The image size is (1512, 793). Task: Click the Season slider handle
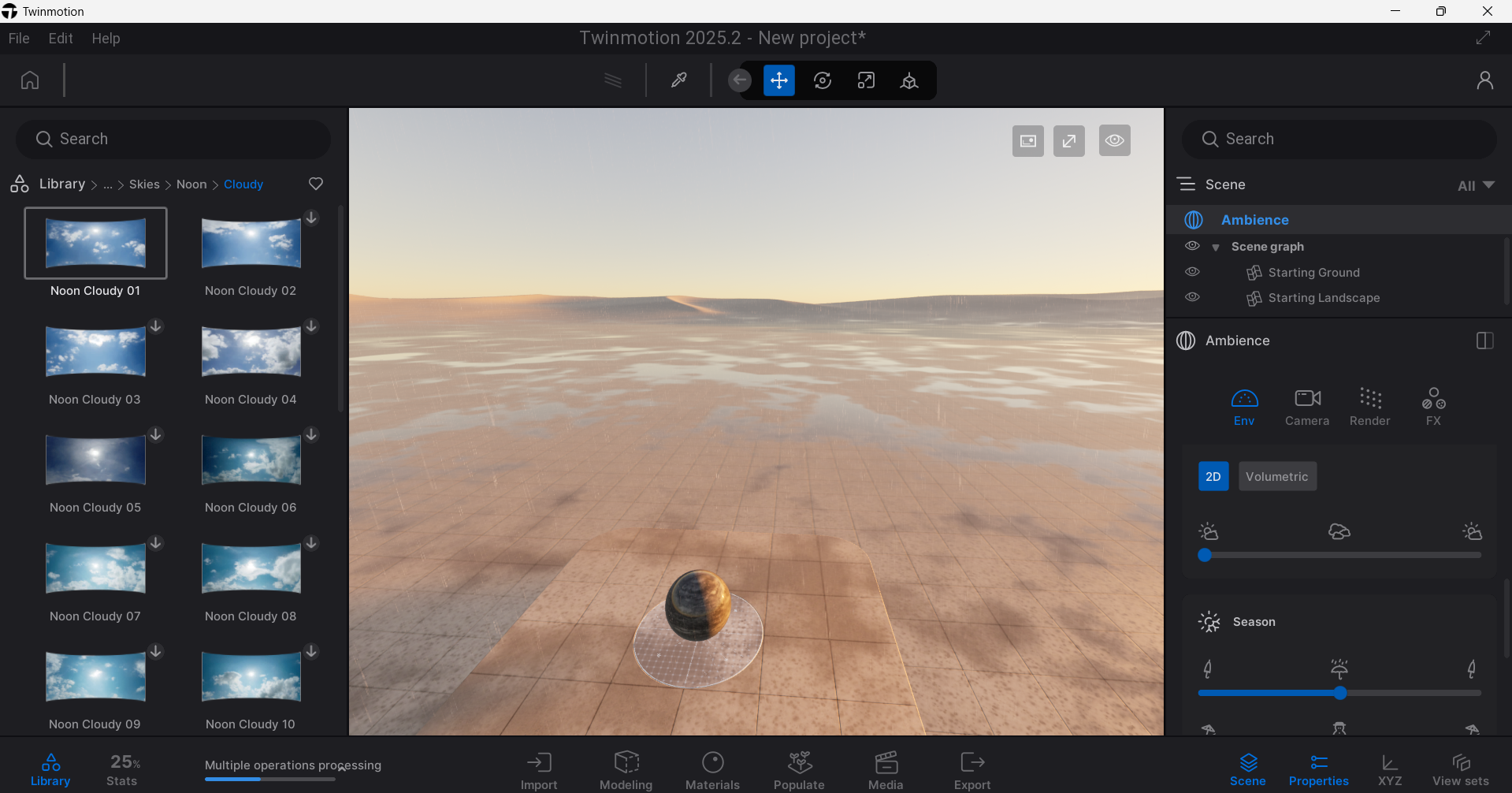[x=1339, y=693]
